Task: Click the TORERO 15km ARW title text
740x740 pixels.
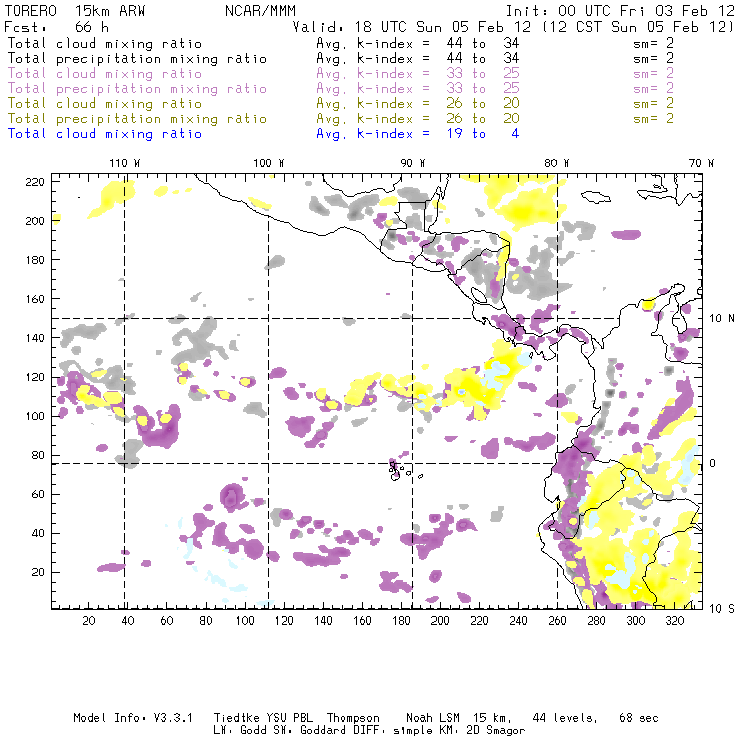Action: [x=68, y=11]
